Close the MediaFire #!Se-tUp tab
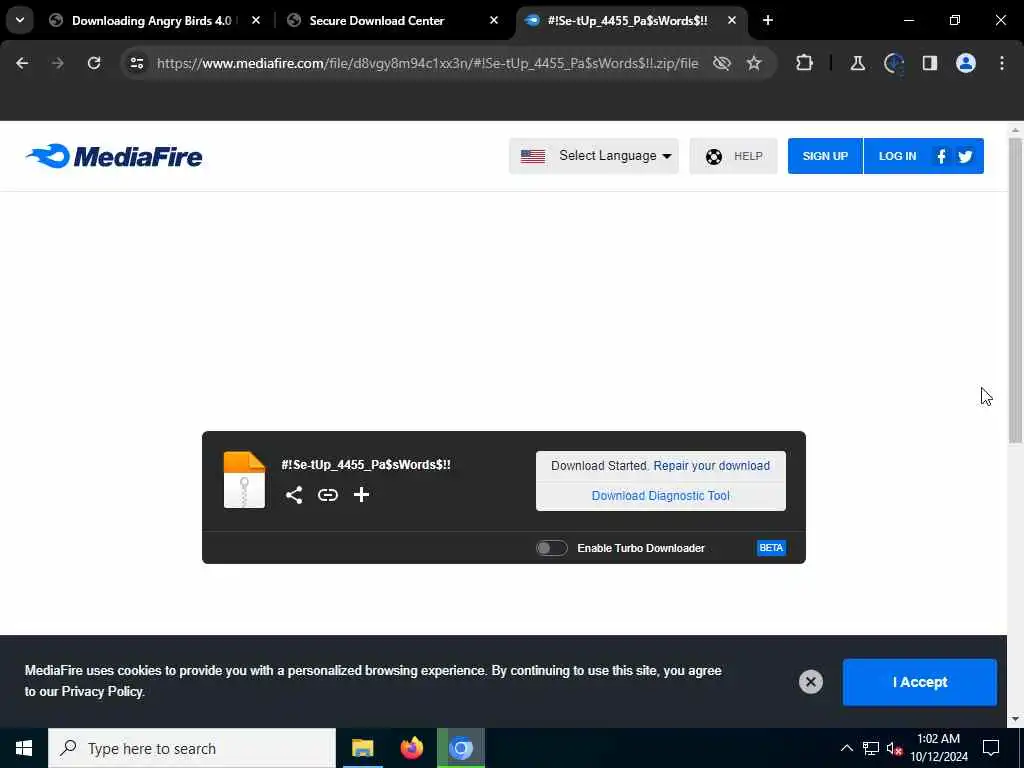Screen dimensions: 1024x768 (732, 20)
